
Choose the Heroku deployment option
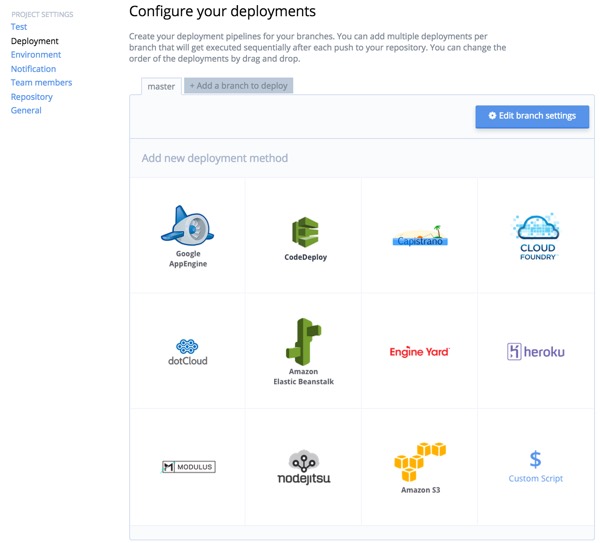(x=536, y=351)
